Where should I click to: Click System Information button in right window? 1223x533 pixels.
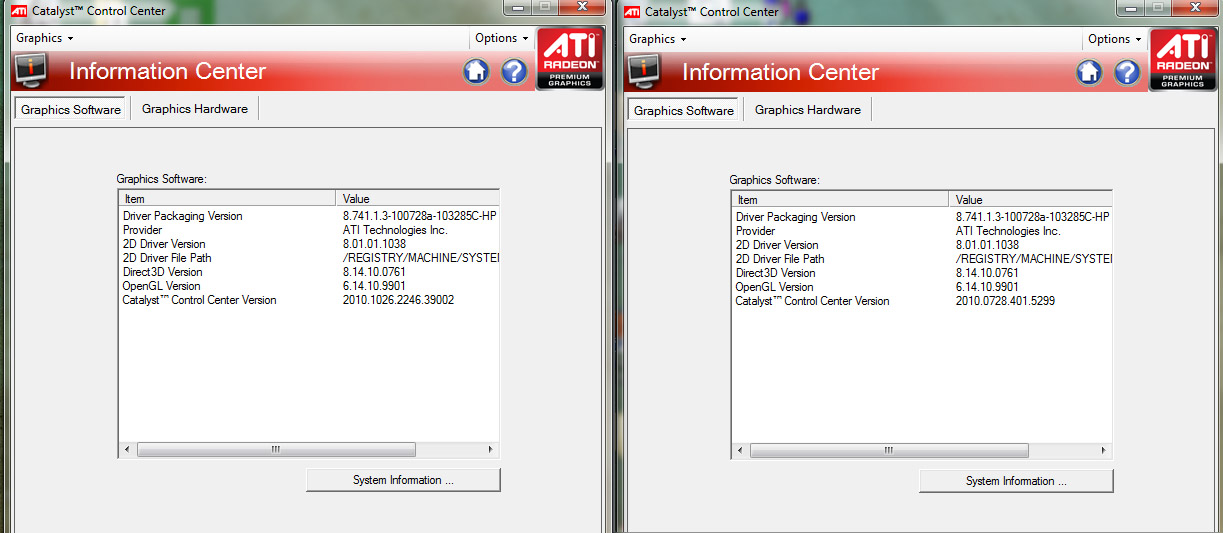click(x=1016, y=481)
